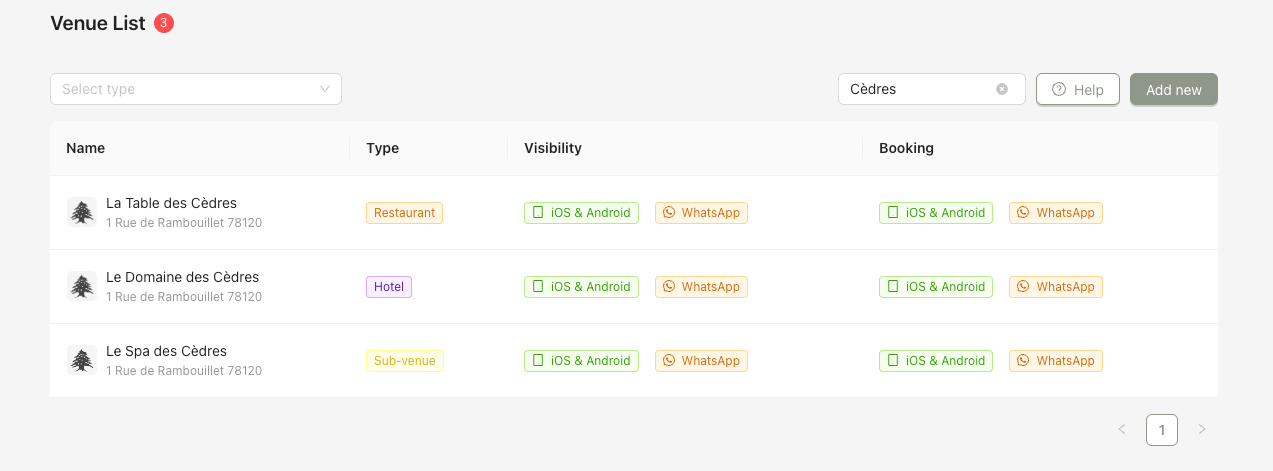
Task: Click iOS & Android booking tag for Hotel row
Action: coord(936,287)
